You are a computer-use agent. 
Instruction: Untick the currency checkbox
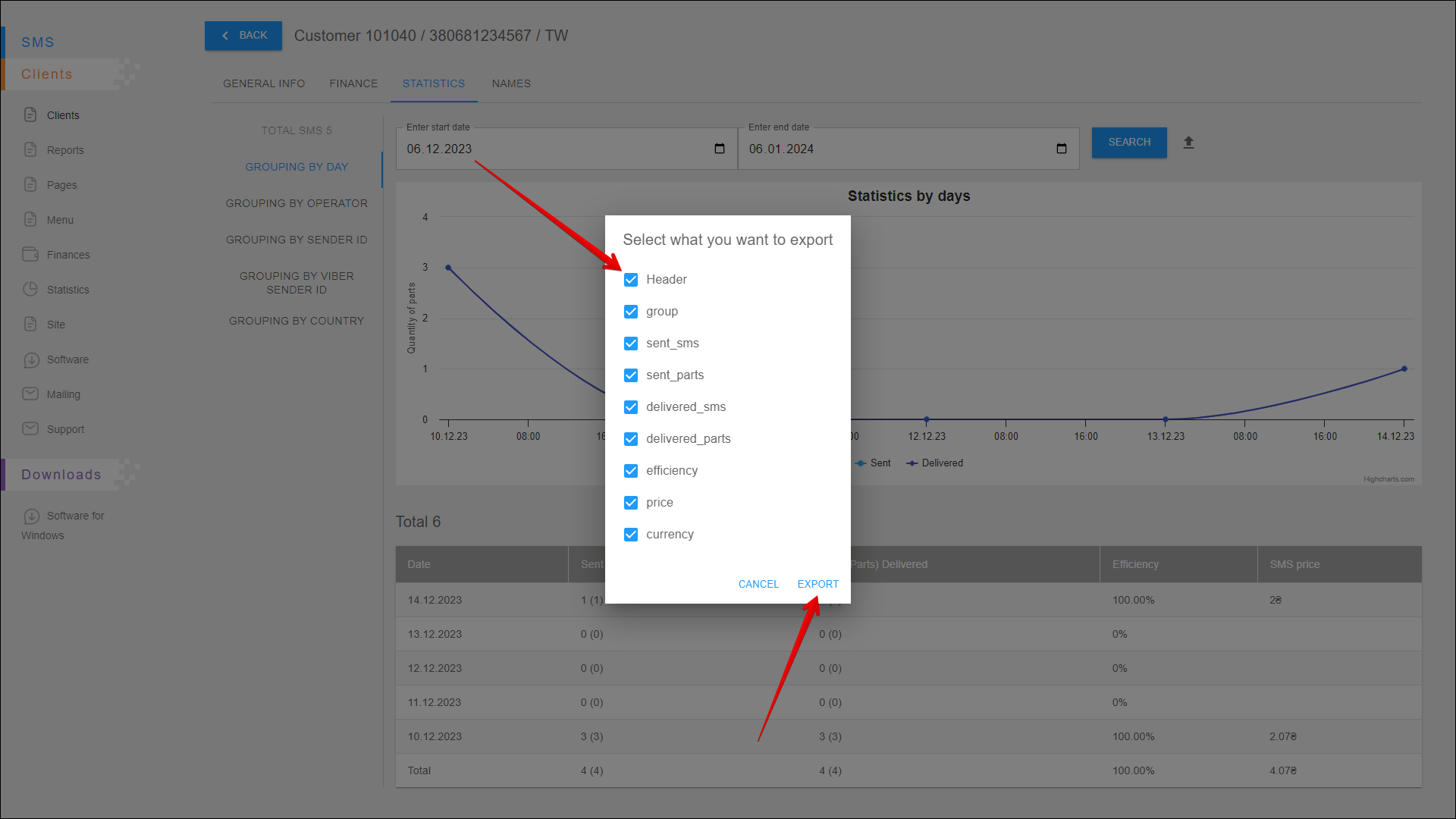point(631,535)
